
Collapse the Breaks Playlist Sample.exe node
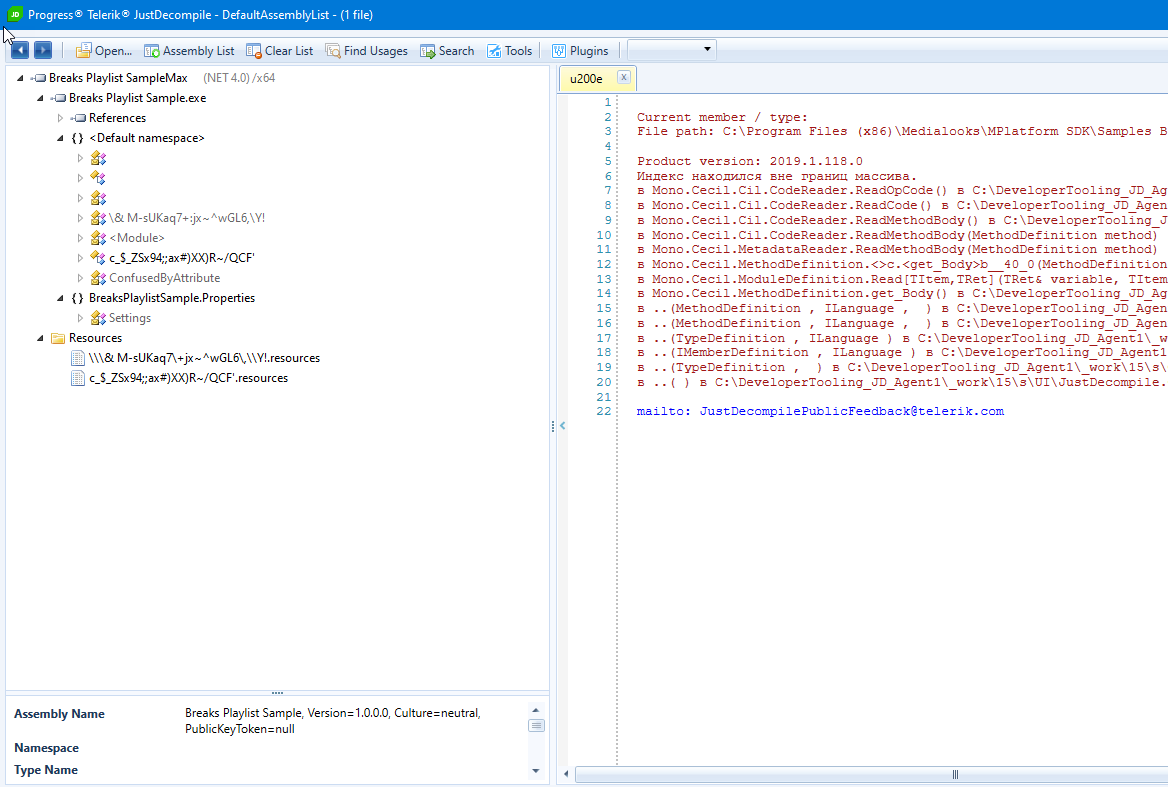(x=40, y=98)
